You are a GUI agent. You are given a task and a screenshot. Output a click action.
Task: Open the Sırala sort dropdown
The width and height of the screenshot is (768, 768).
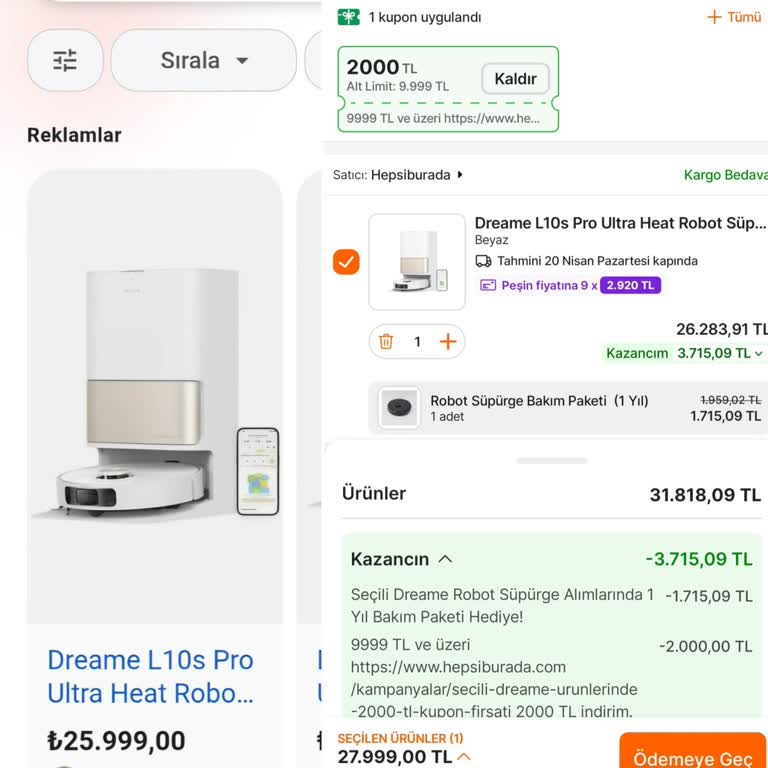(x=203, y=61)
